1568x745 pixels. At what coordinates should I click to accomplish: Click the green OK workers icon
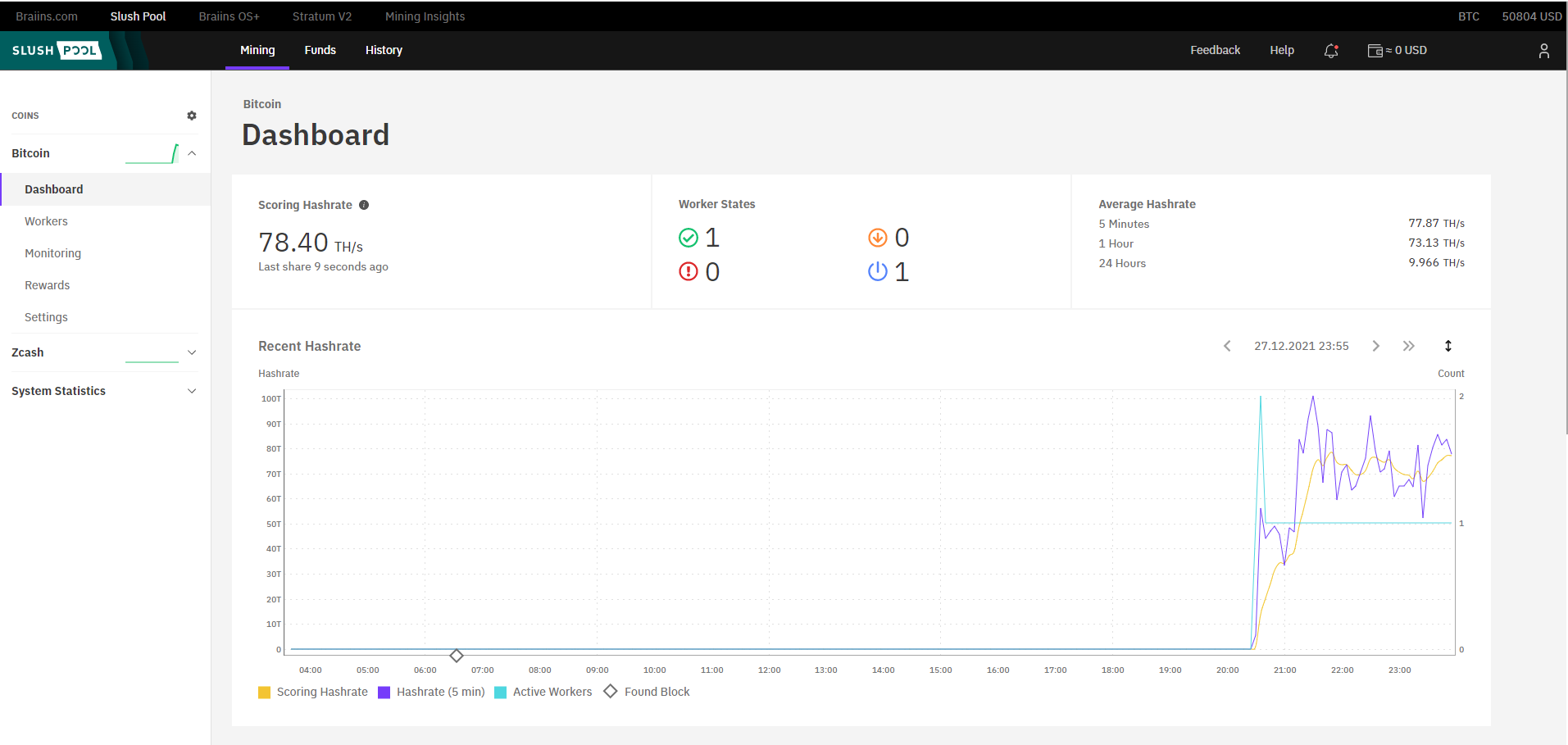[689, 238]
